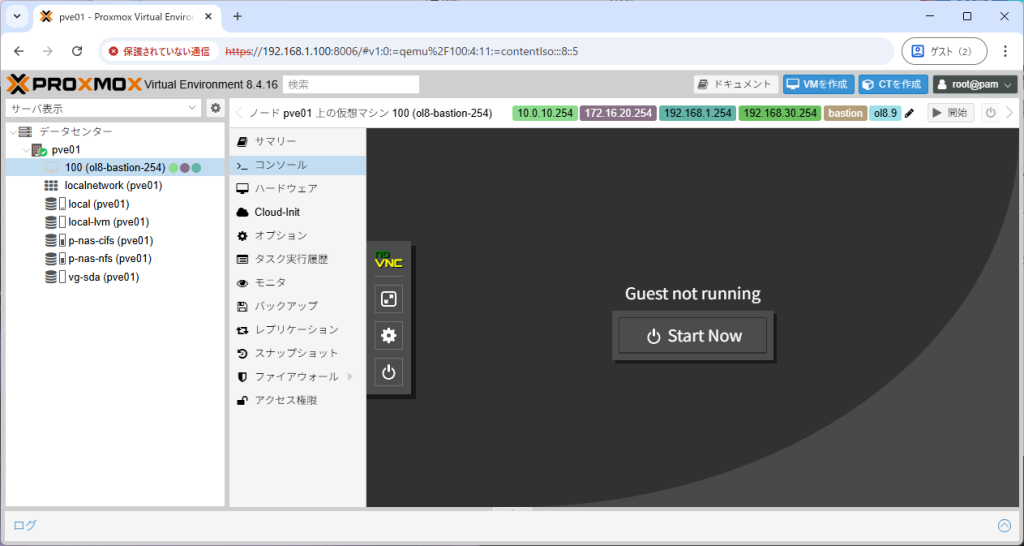Expand the log panel with arrow icon
The image size is (1024, 546).
(x=1004, y=525)
